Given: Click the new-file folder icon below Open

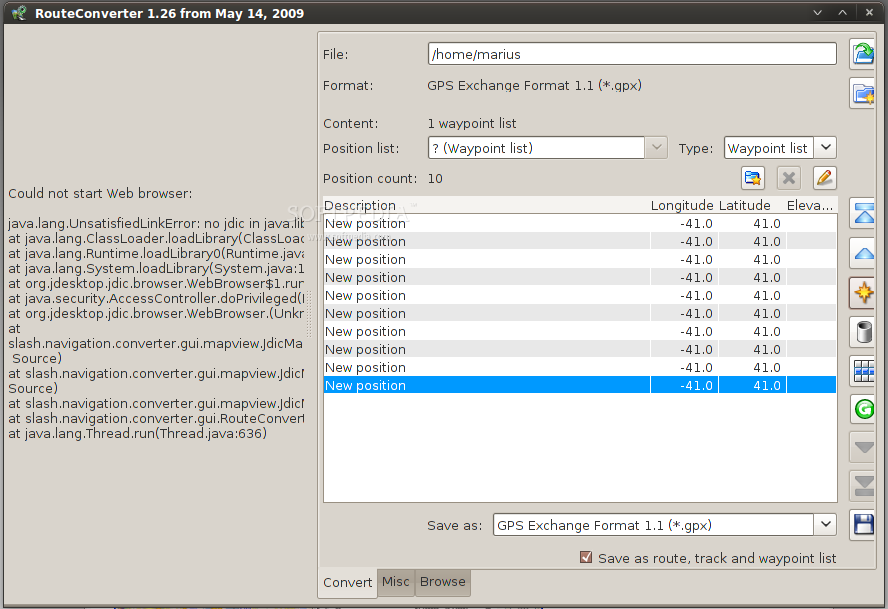Looking at the screenshot, I should pyautogui.click(x=863, y=93).
